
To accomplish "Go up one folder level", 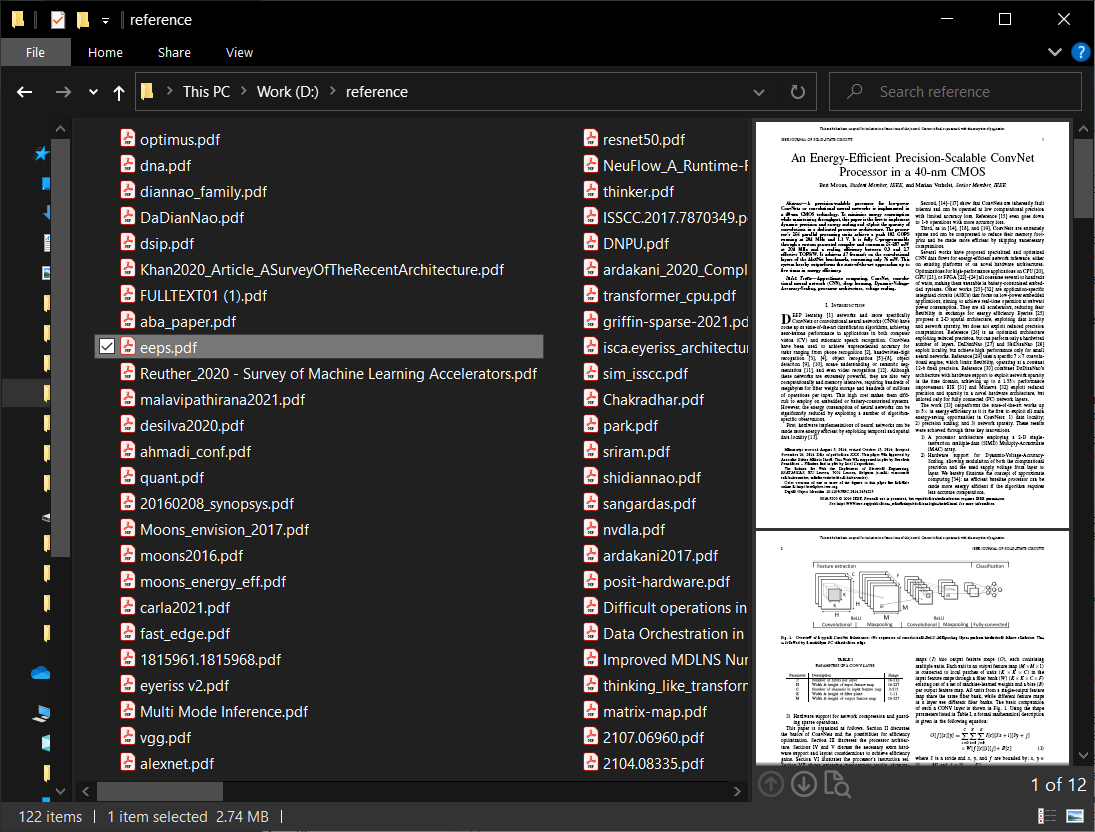I will point(119,92).
